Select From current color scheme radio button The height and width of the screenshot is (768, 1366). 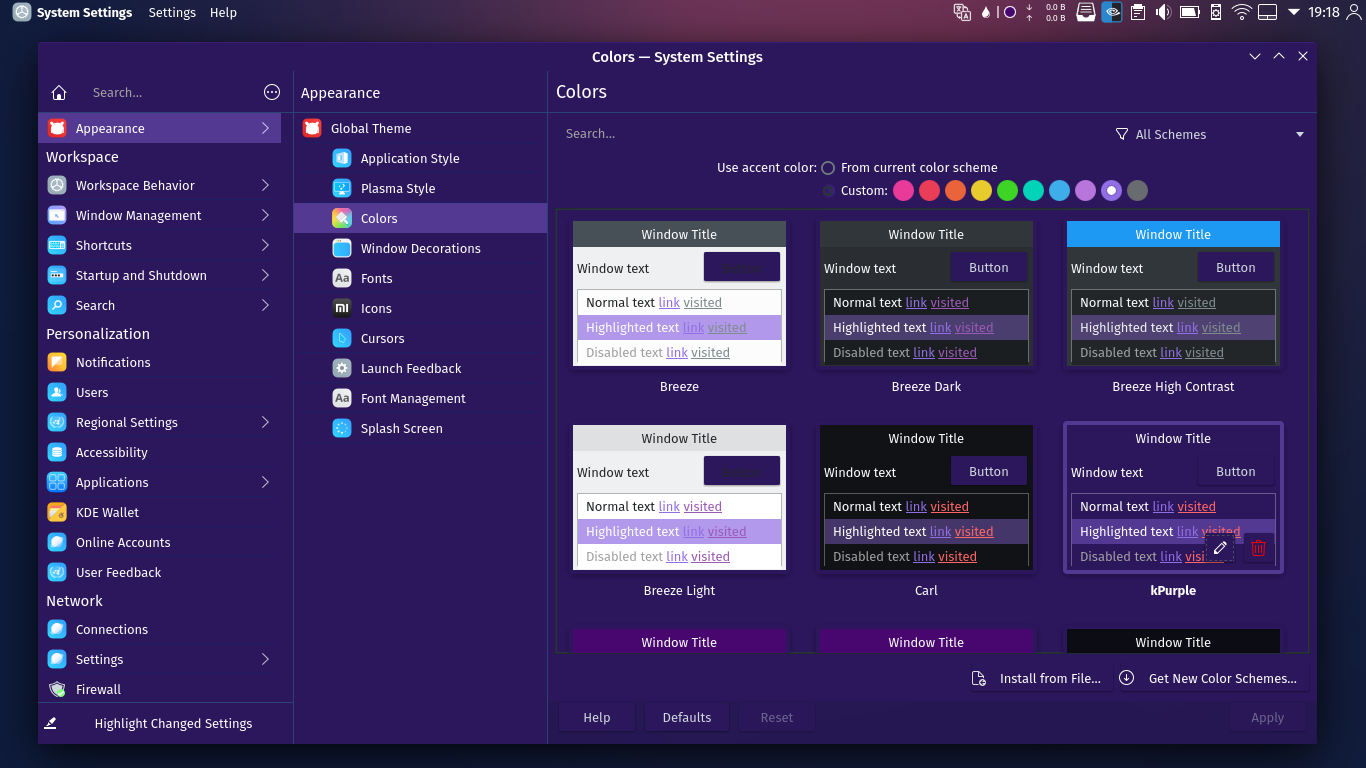point(828,168)
